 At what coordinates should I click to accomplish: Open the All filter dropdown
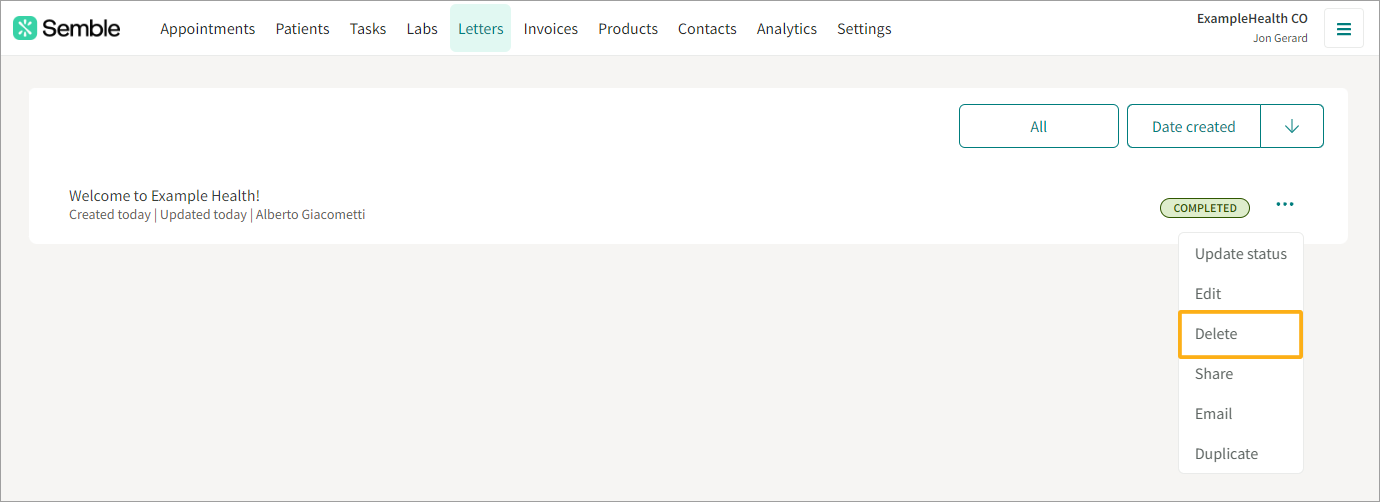(x=1039, y=126)
